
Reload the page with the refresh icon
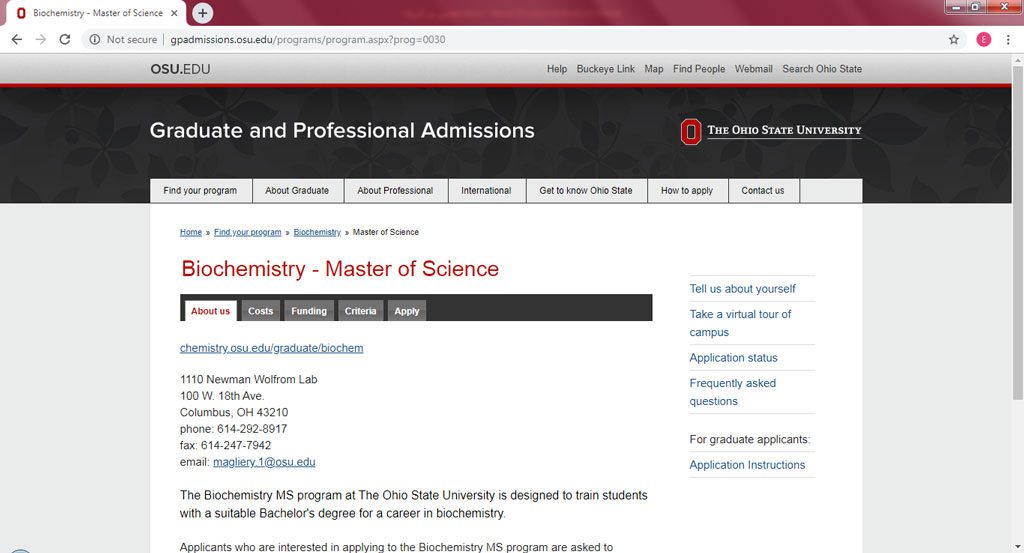coord(65,40)
